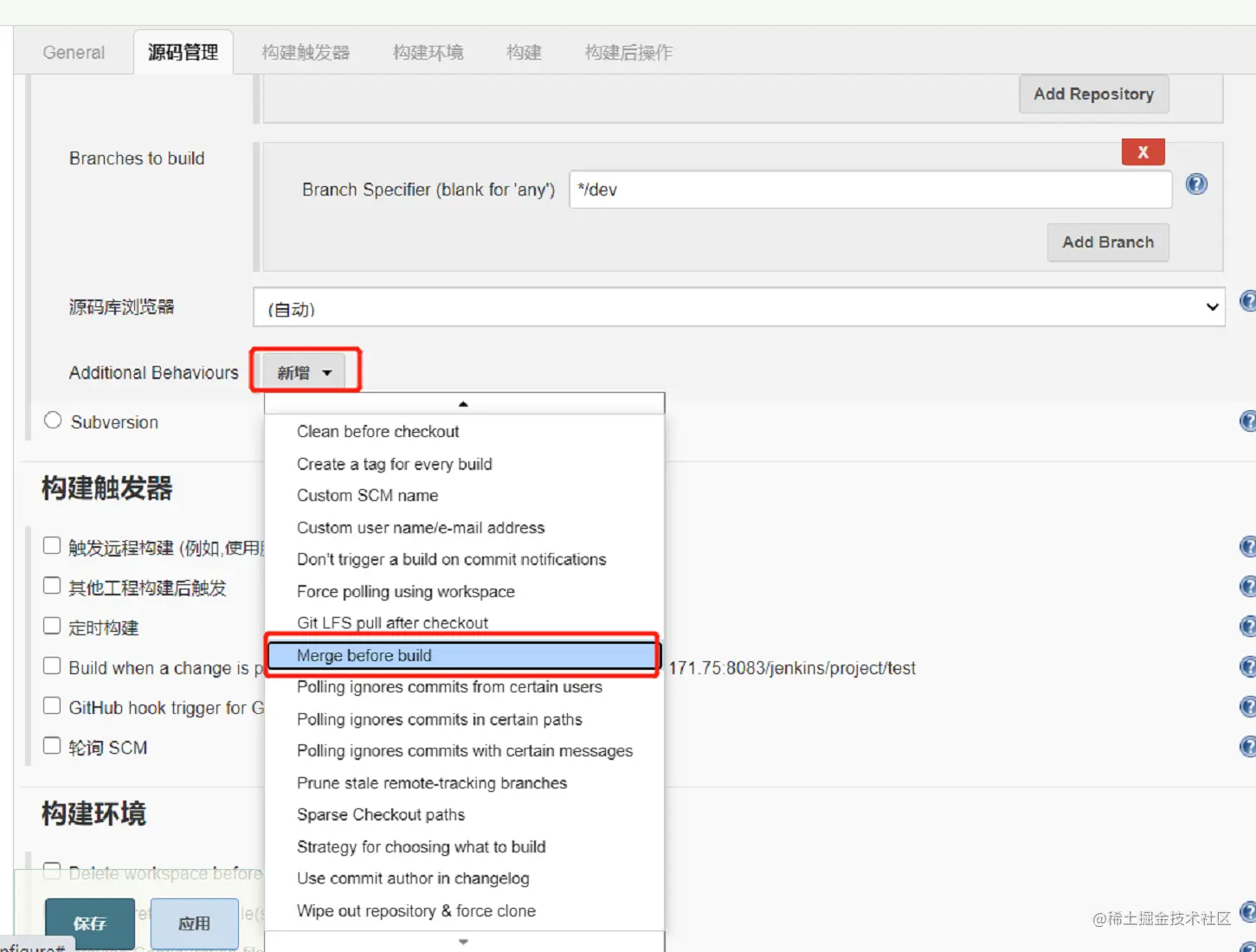This screenshot has height=952, width=1256.
Task: Switch to the 构建后操作 tab
Action: click(x=628, y=53)
